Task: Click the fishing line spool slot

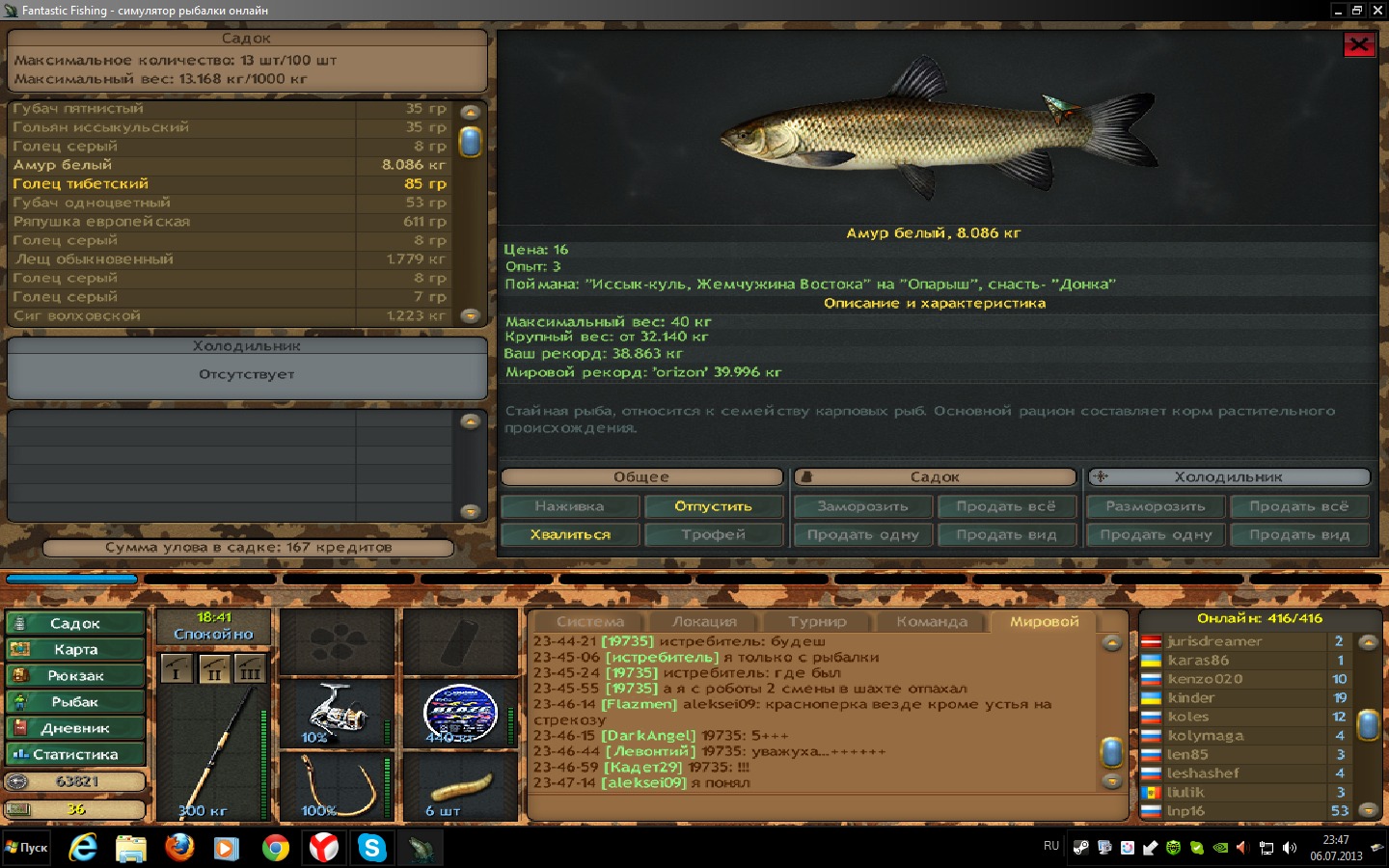Action: [460, 713]
